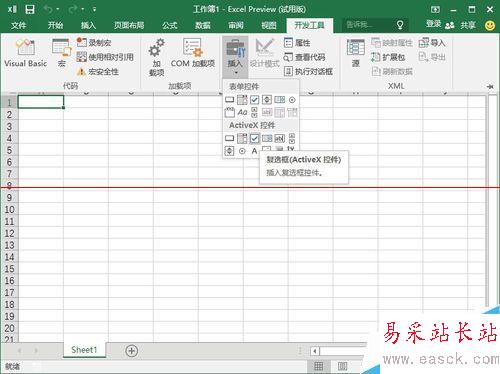Image resolution: width=500 pixels, height=374 pixels.
Task: Open the Add-ins (加载项) gear button
Action: pyautogui.click(x=156, y=57)
